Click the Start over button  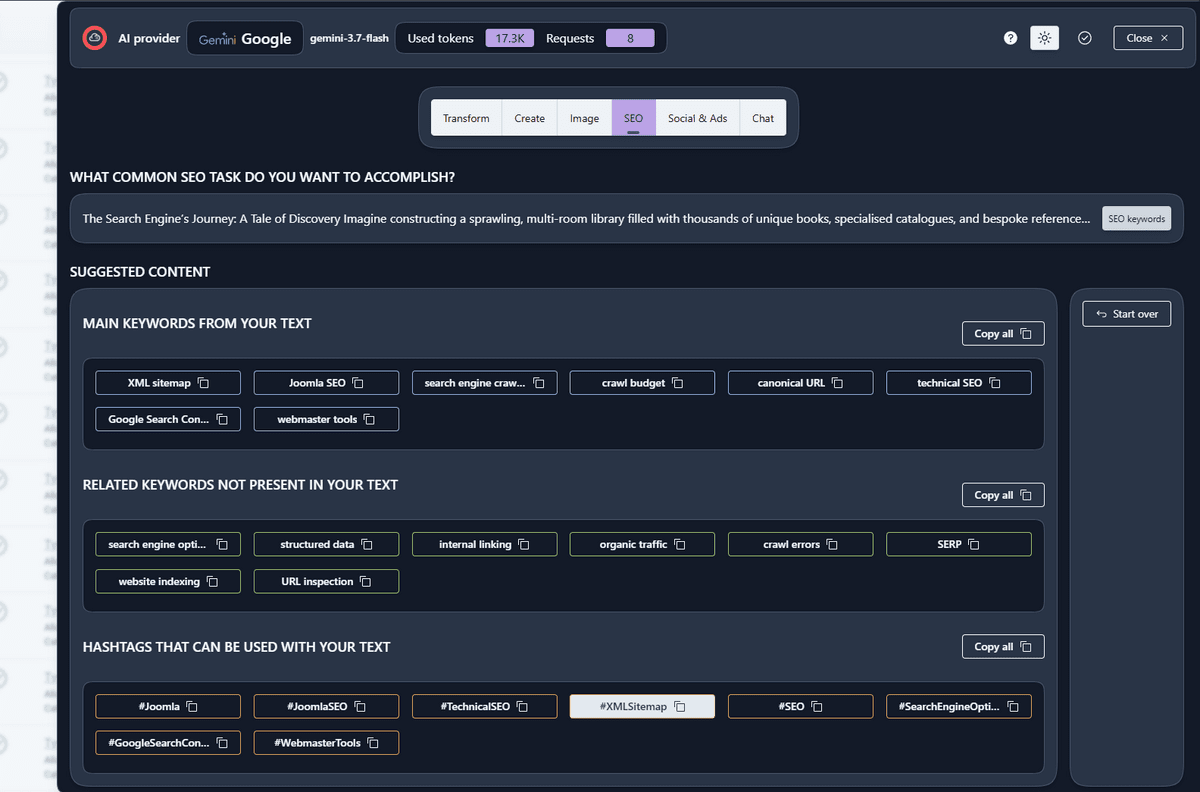pos(1127,313)
